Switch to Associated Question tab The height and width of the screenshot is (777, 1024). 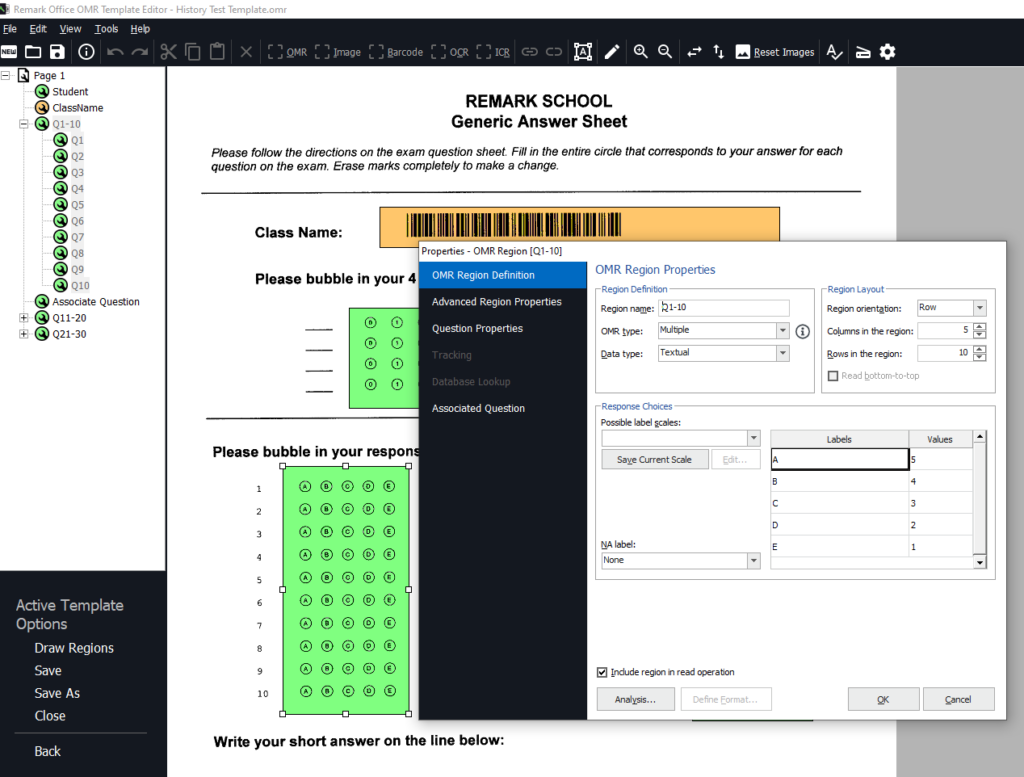point(502,408)
